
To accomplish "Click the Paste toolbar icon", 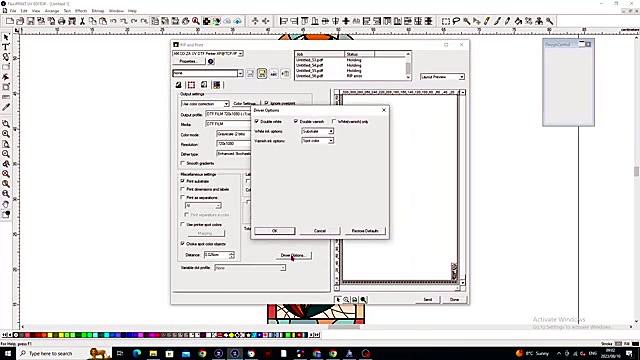I will (103, 21).
